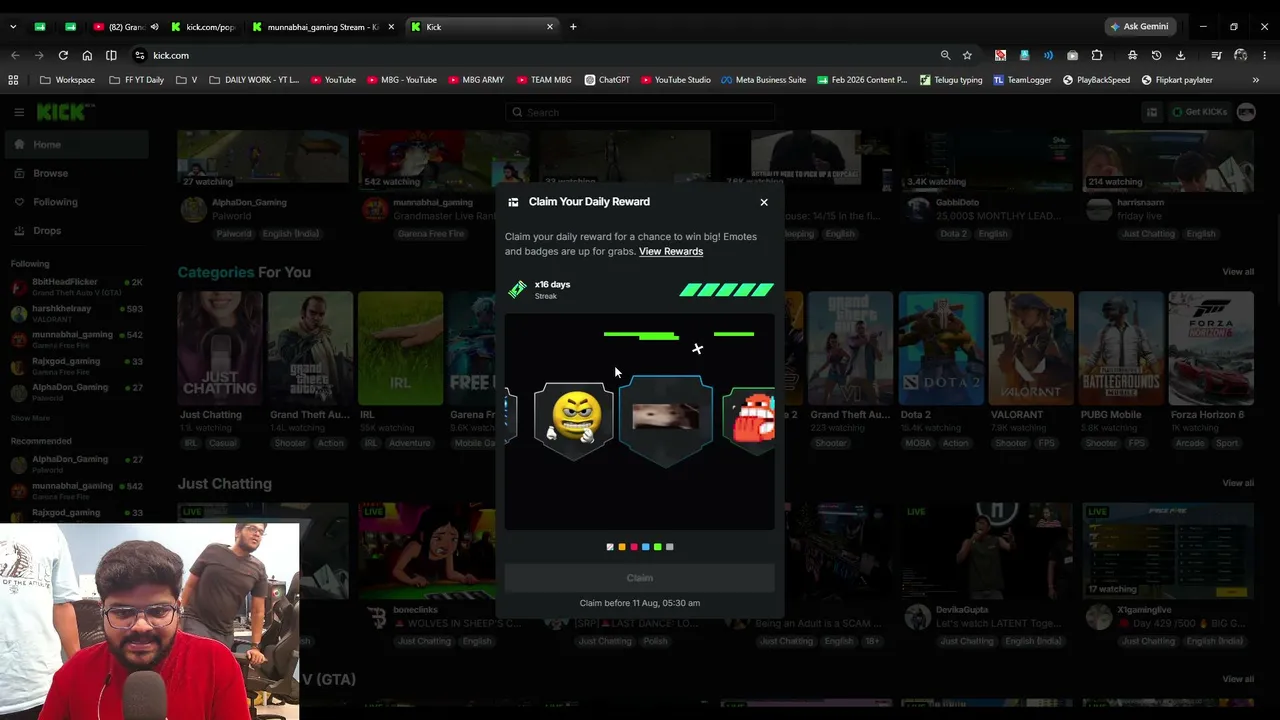Open the Meta Business Suite bookmark
The image size is (1280, 720).
pos(763,80)
